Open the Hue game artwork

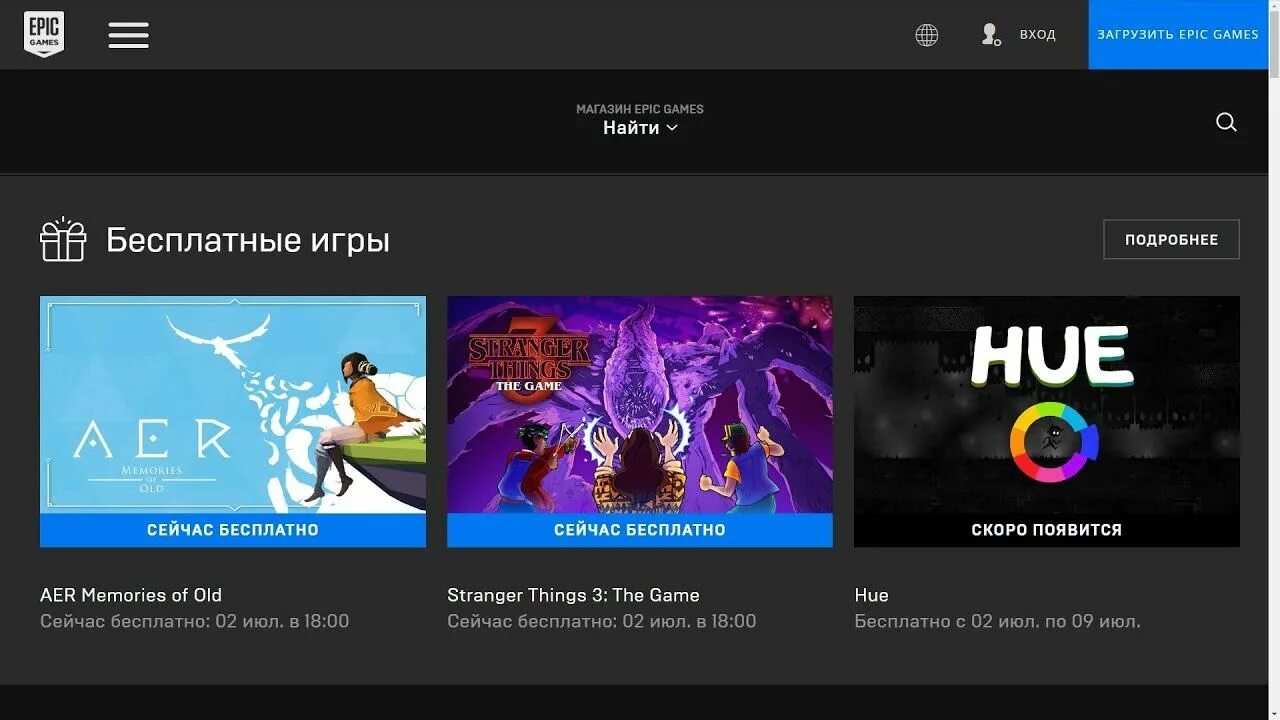click(1047, 404)
